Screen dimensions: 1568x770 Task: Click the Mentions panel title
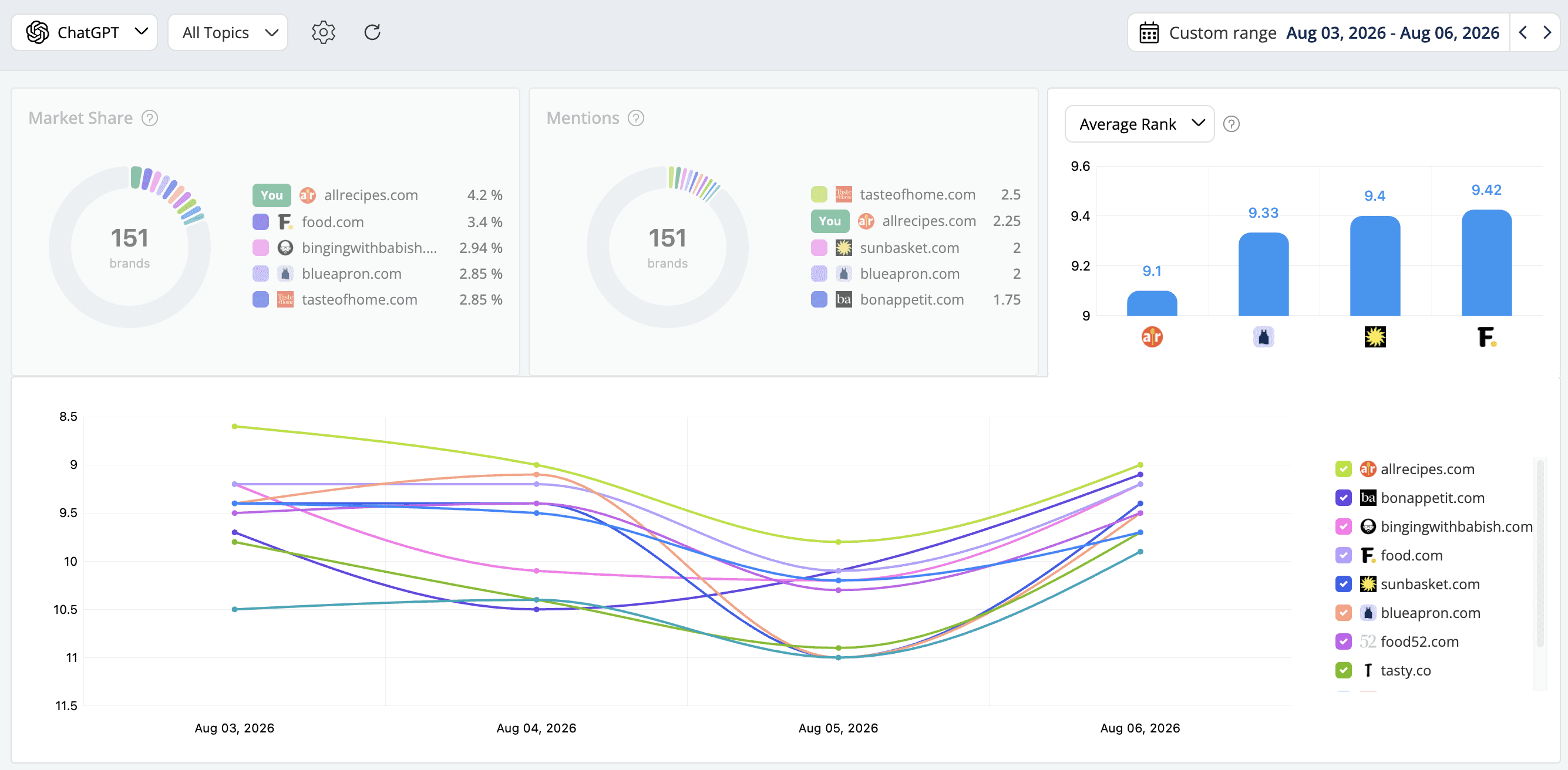pos(583,118)
